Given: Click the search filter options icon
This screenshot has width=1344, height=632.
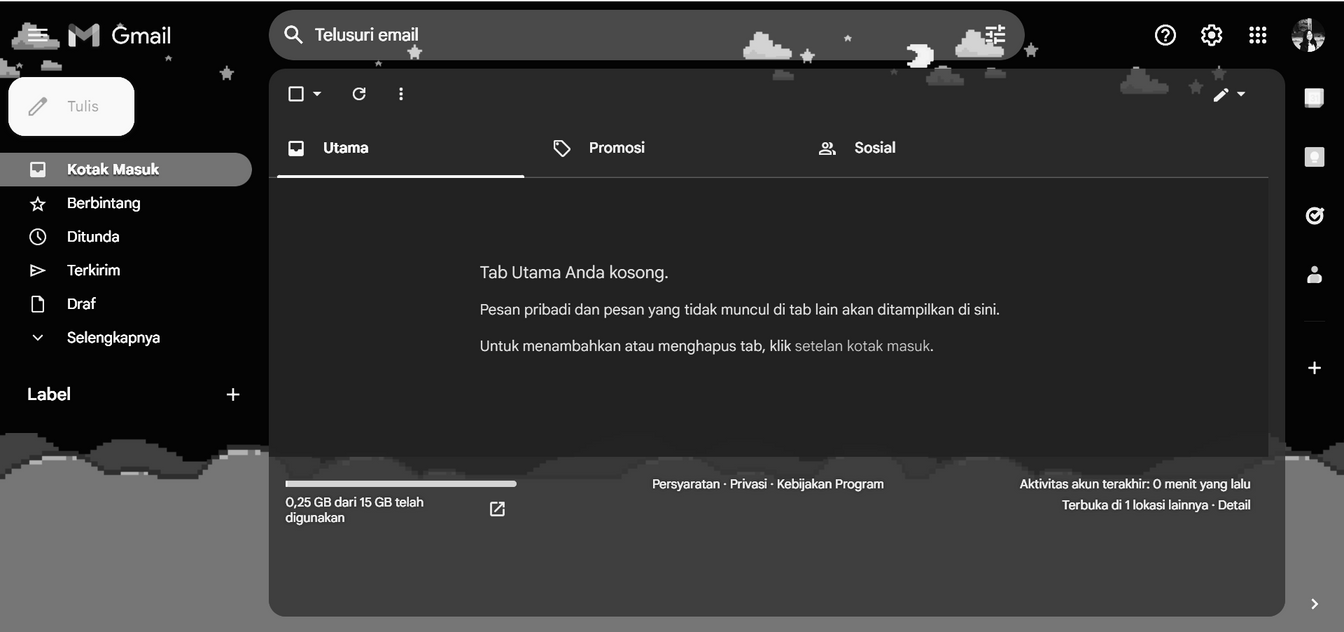Looking at the screenshot, I should (995, 35).
